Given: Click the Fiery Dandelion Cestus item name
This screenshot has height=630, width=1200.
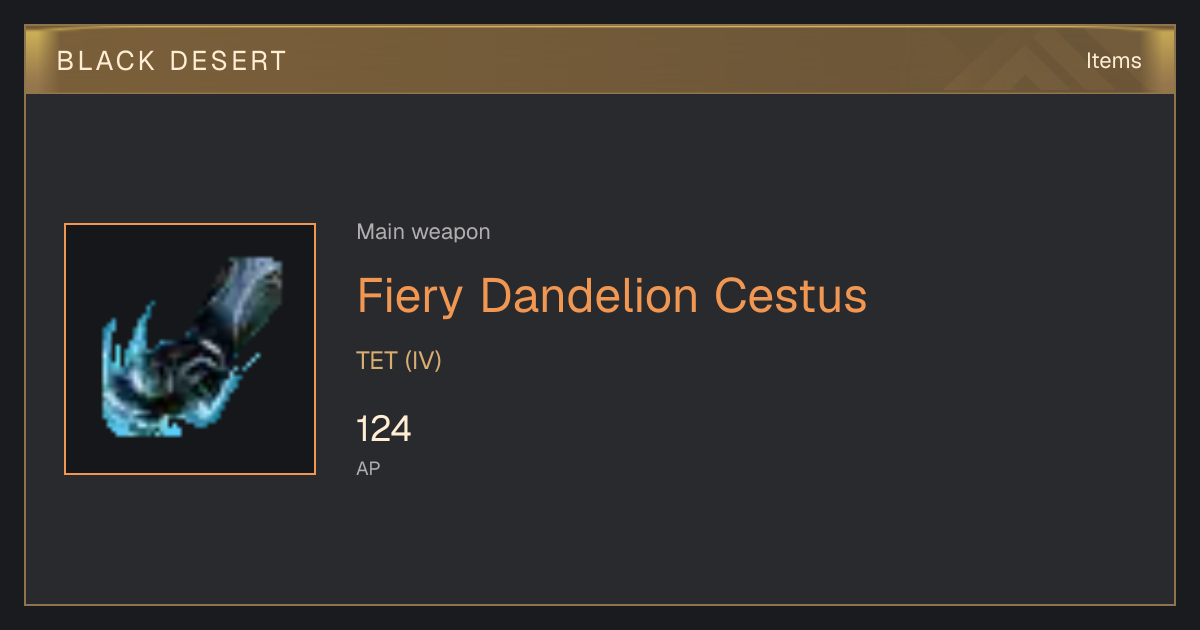Looking at the screenshot, I should (612, 296).
